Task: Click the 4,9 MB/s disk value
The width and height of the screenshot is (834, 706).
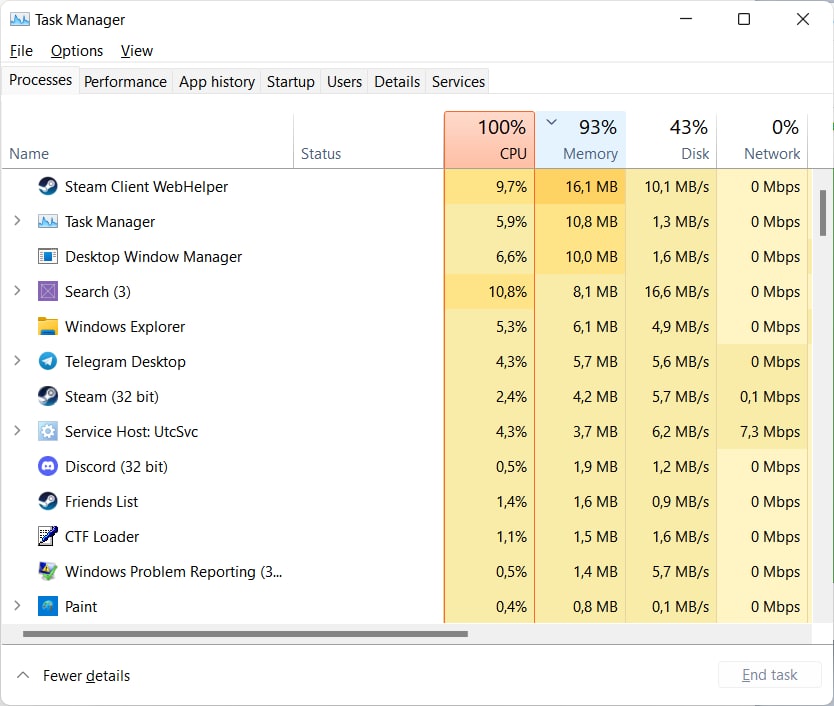Action: [680, 327]
